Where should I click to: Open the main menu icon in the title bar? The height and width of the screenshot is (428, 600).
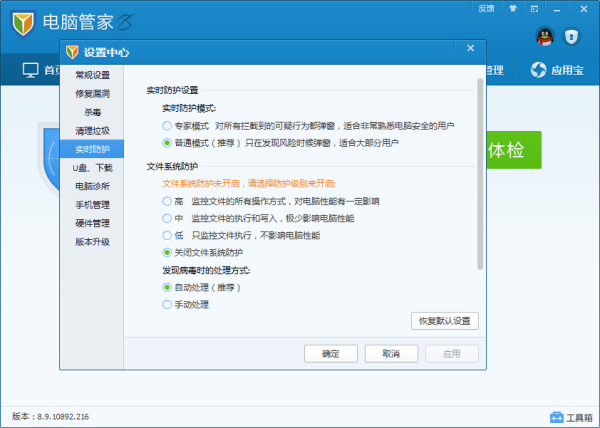click(x=535, y=9)
